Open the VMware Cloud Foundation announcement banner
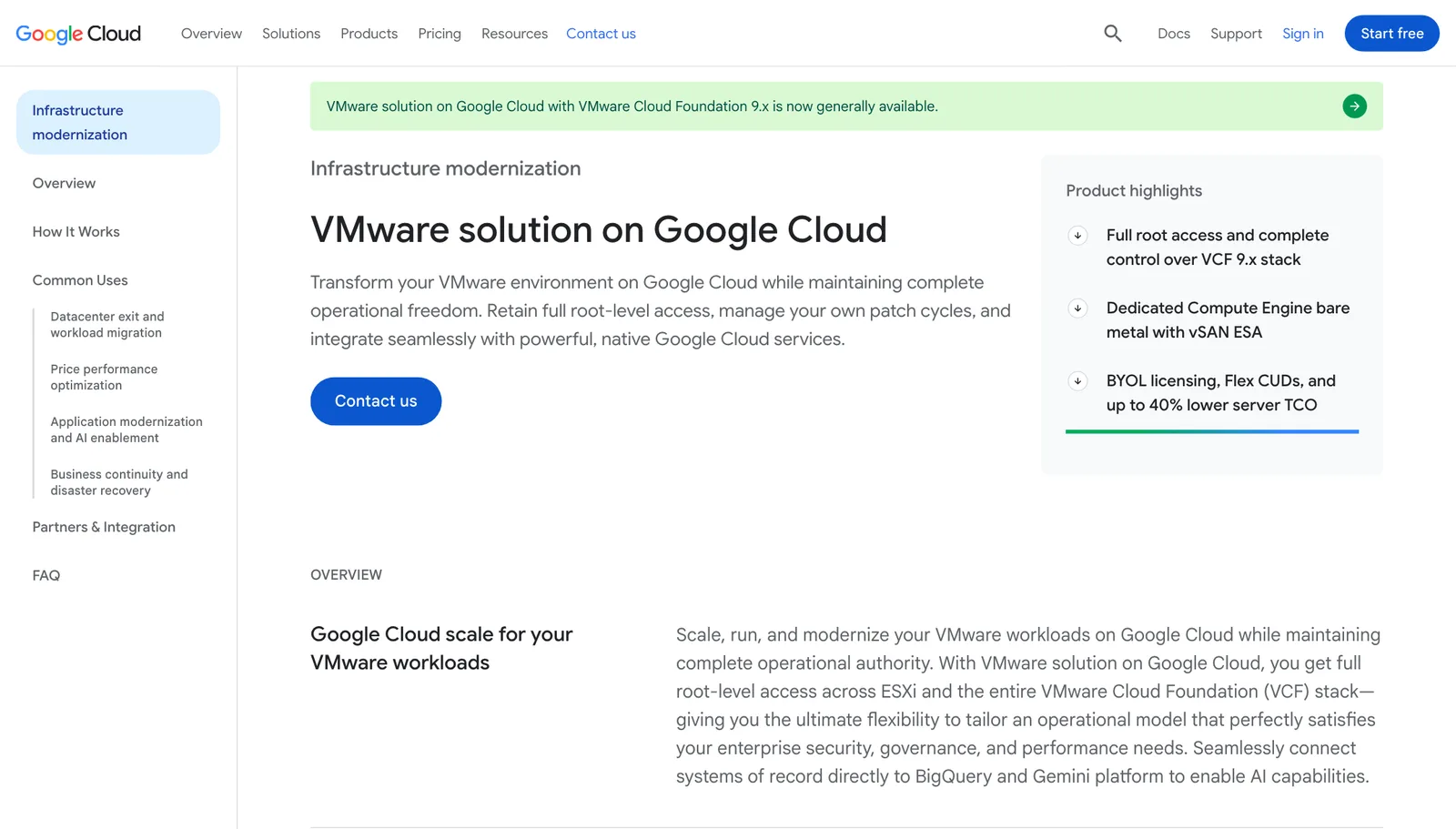 coord(846,106)
